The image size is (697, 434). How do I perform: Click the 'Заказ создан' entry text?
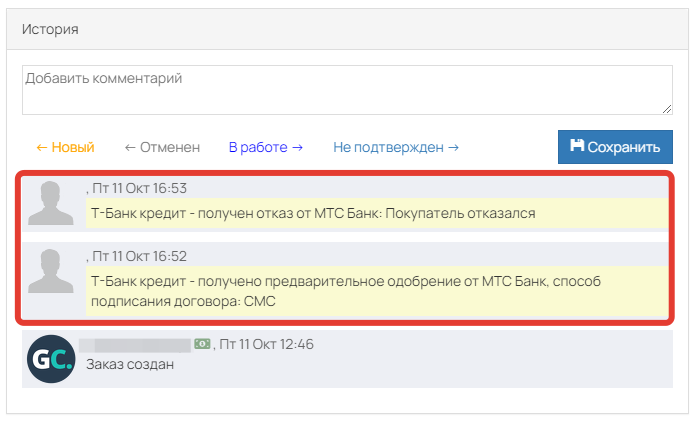[x=130, y=364]
